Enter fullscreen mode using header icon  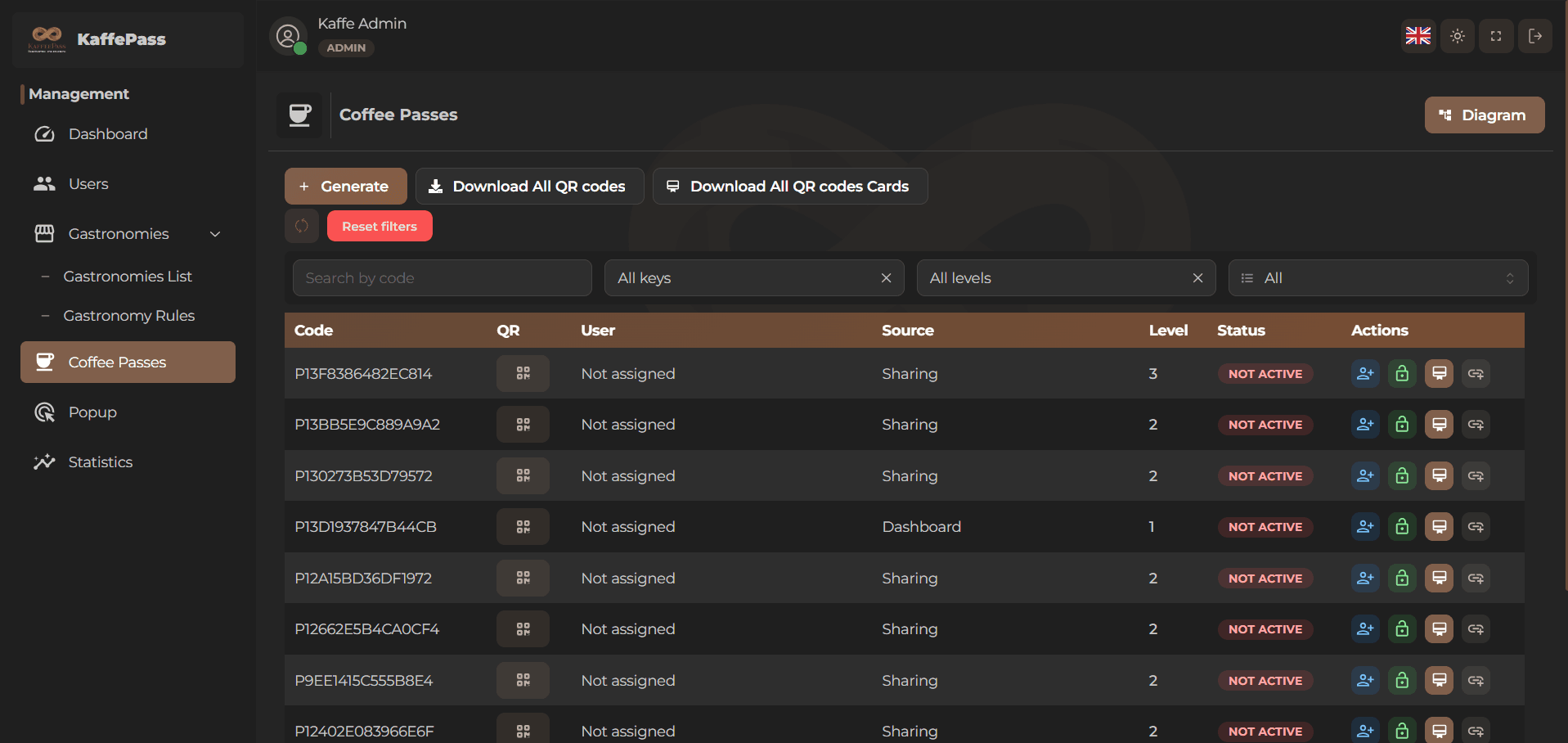tap(1496, 36)
